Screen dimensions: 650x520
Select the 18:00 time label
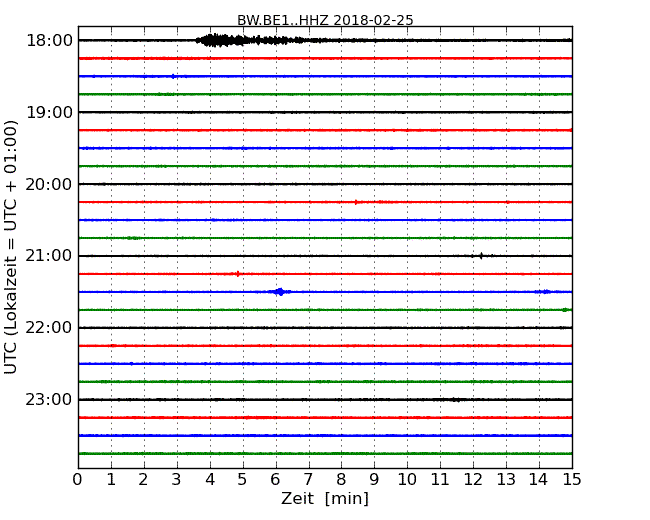click(x=49, y=41)
